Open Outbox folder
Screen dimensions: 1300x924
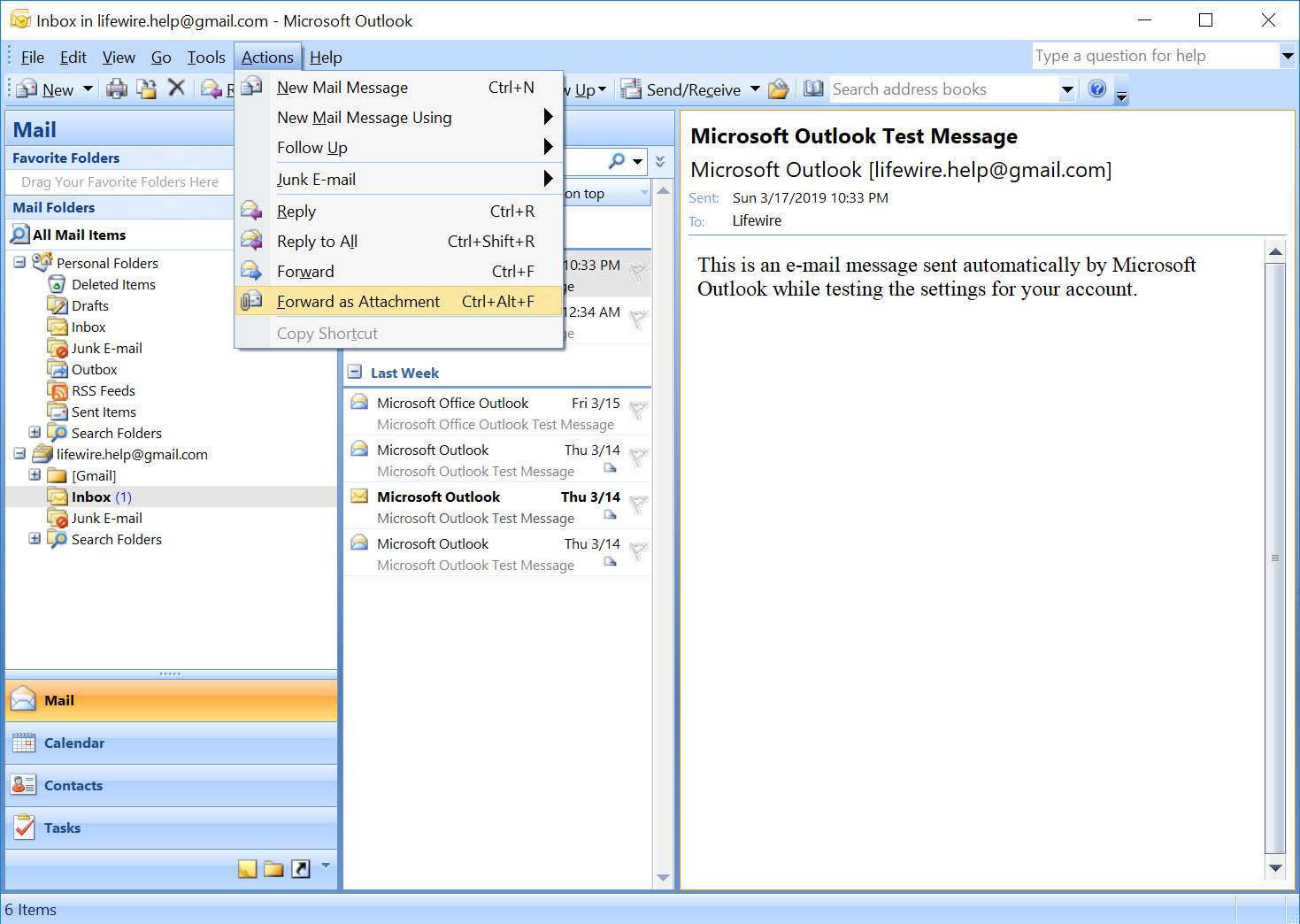pyautogui.click(x=95, y=369)
